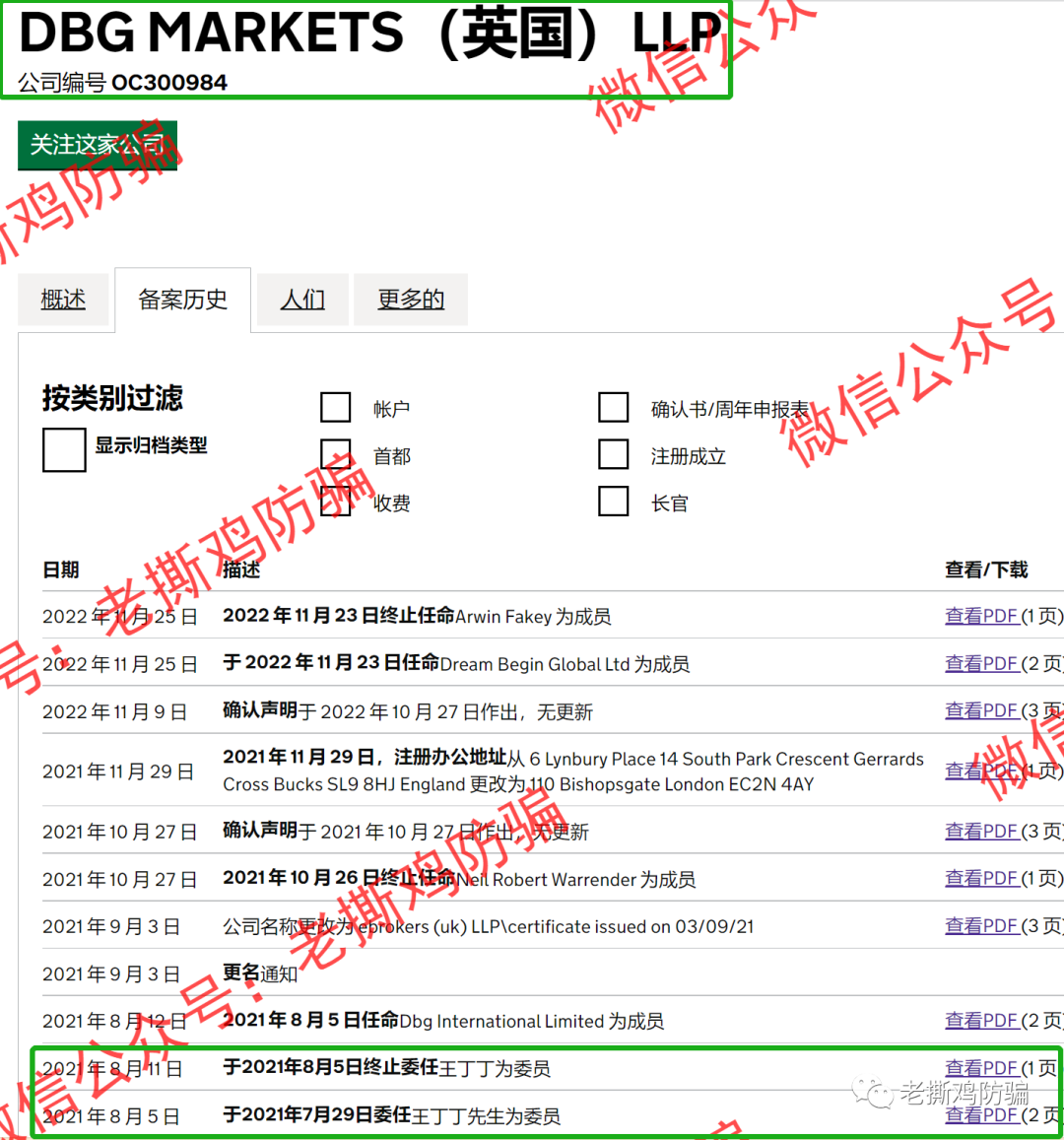Click the date 2022年11月9日

[115, 711]
